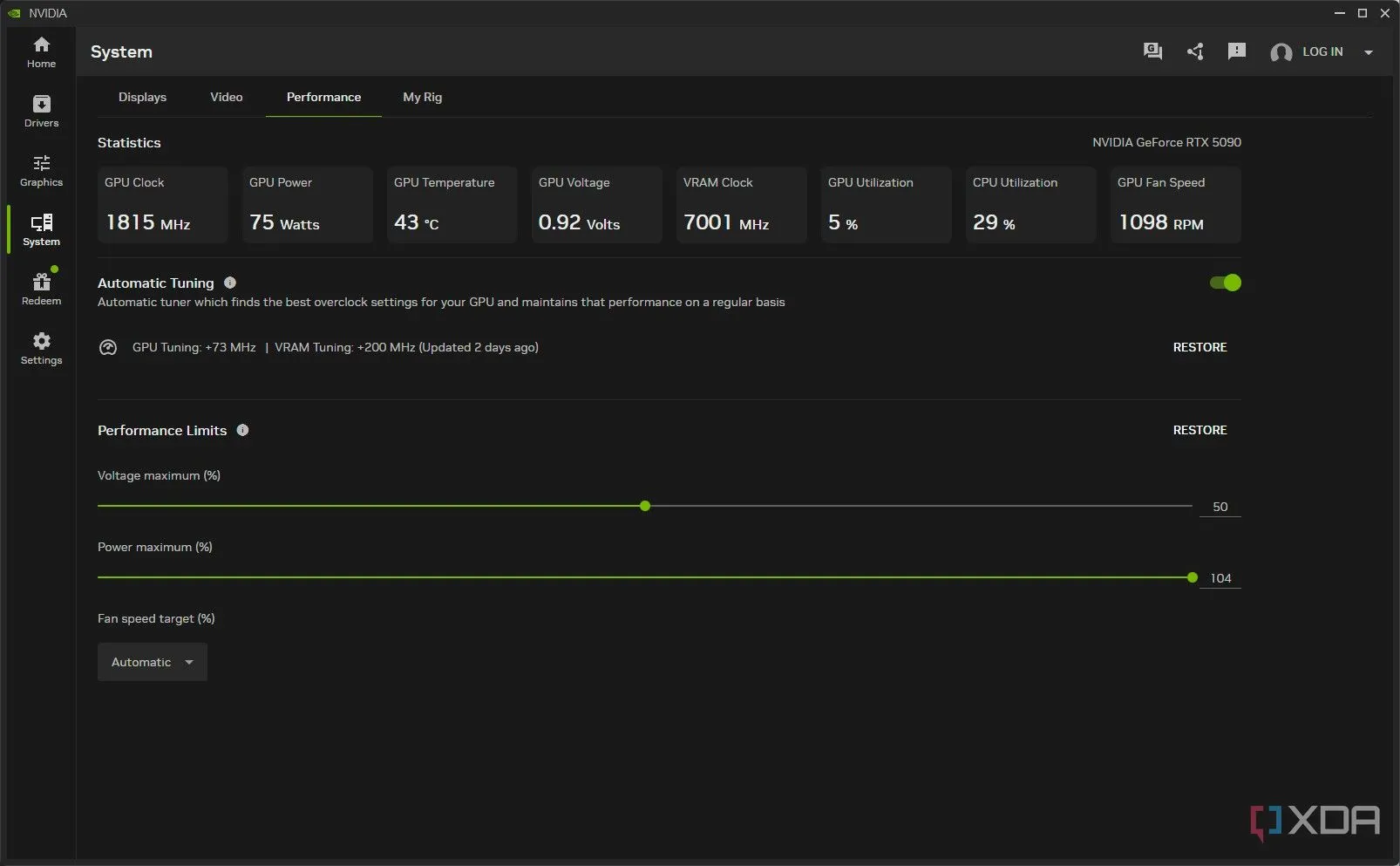
Task: Click the share icon in header
Action: tap(1195, 51)
